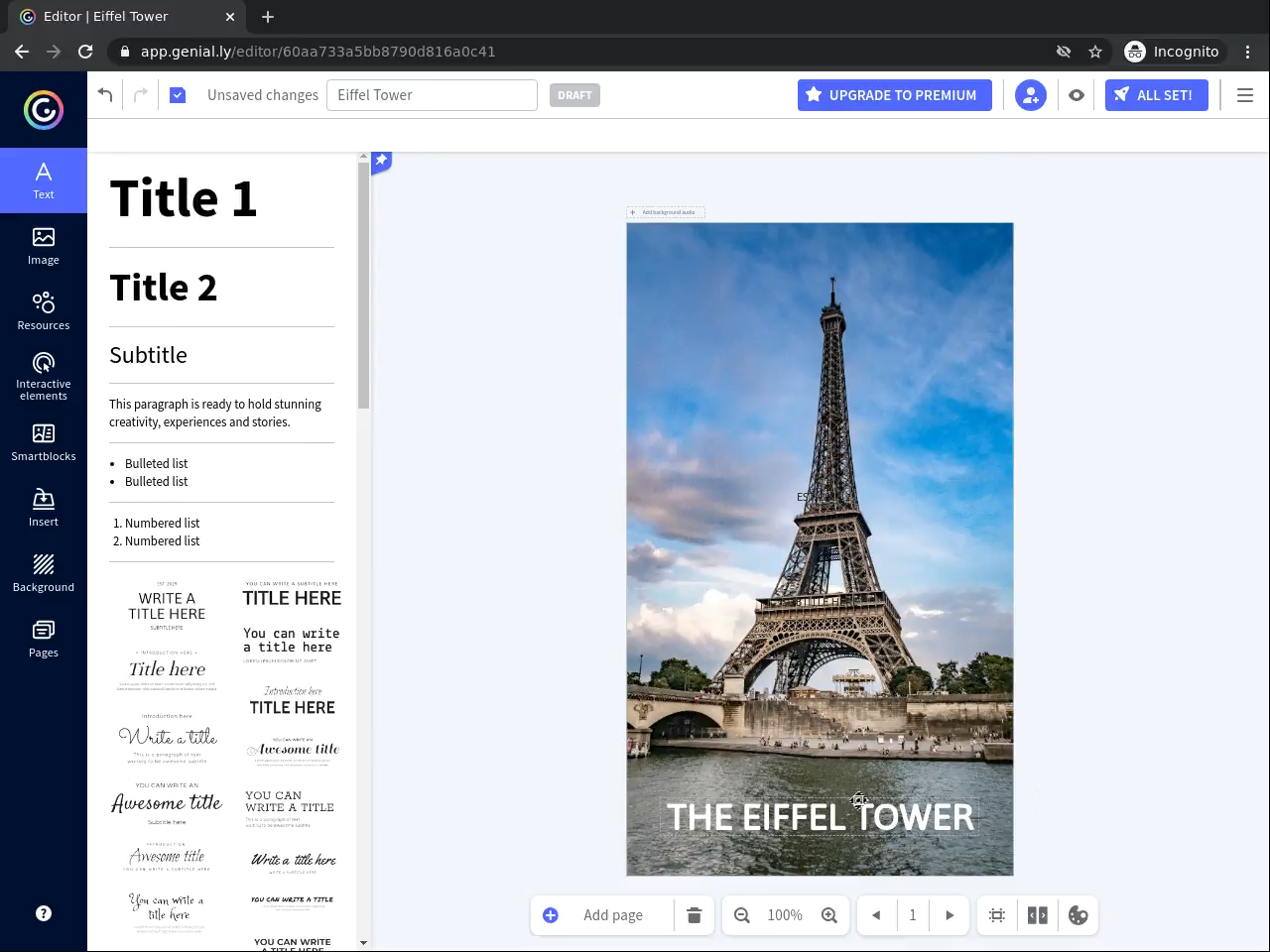
Task: Open the color palette icon
Action: [1079, 915]
